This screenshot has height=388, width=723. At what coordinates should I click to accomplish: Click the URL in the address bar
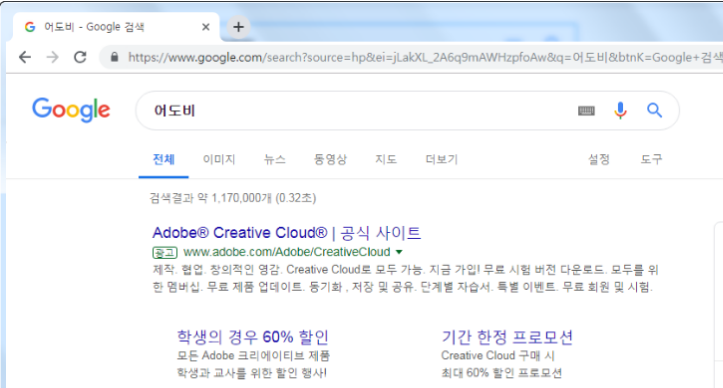coord(424,58)
